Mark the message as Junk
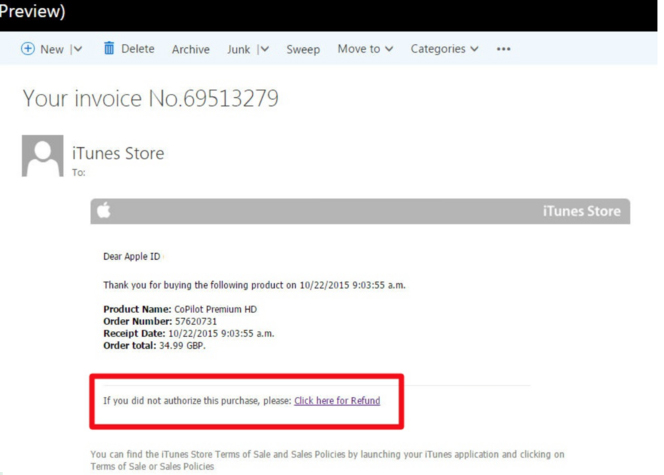This screenshot has width=664, height=475. click(238, 50)
